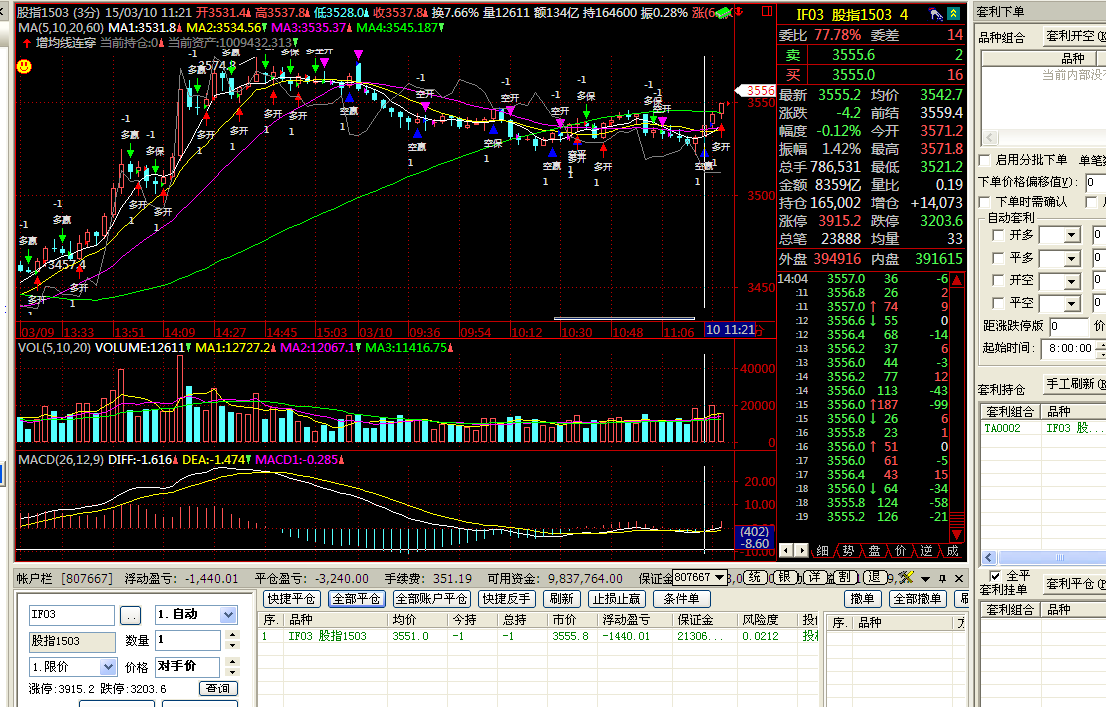
Task: Decrease price with the down spinner arrow
Action: [x=232, y=672]
